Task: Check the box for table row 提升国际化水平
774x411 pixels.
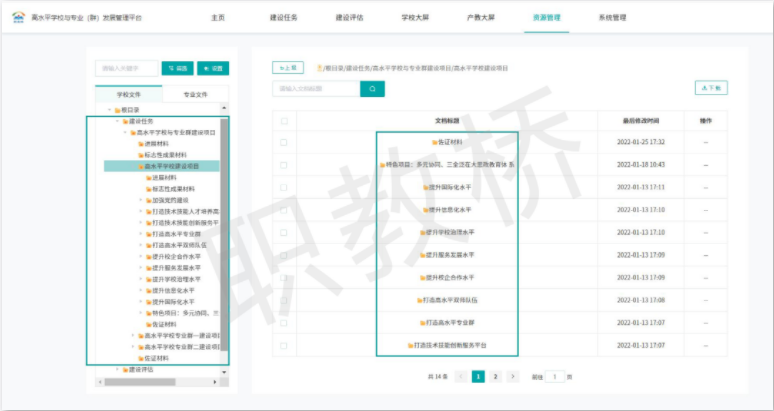Action: 284,187
